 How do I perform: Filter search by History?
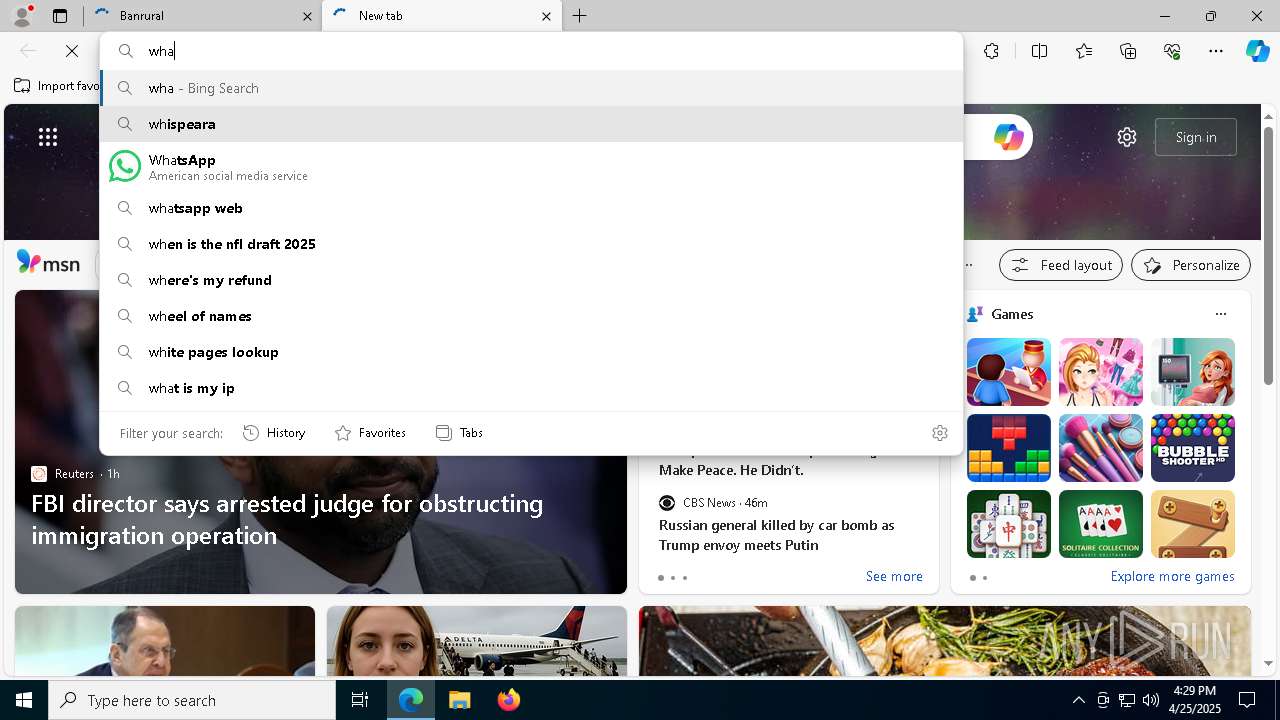(274, 433)
